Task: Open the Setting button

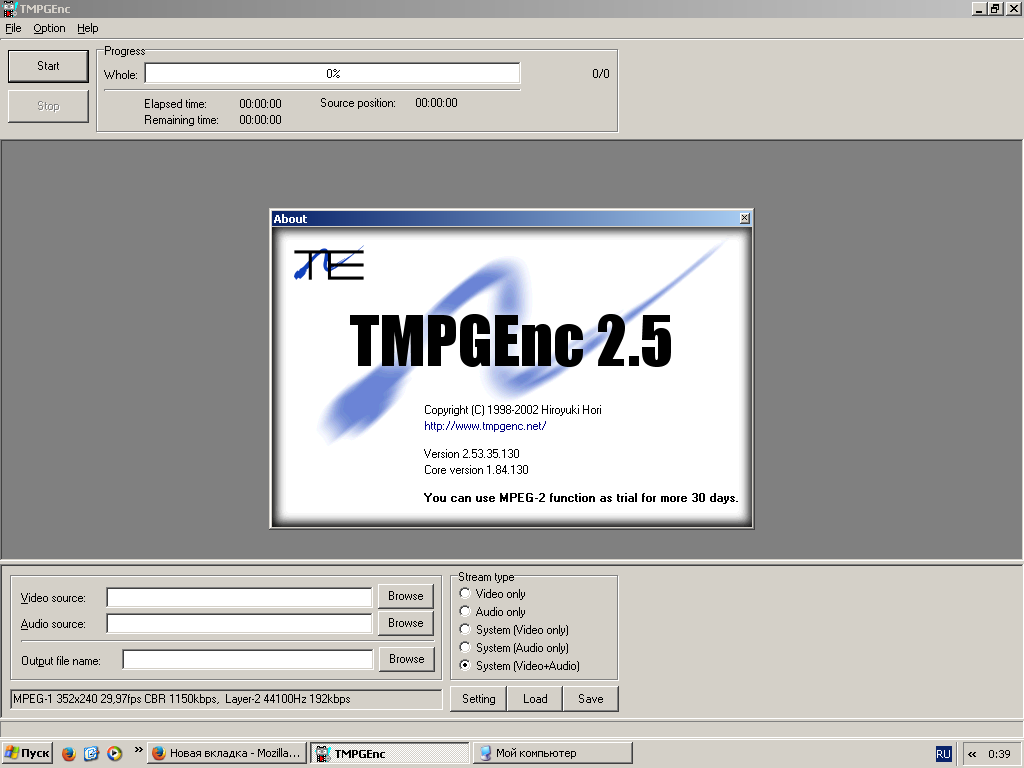Action: point(479,699)
